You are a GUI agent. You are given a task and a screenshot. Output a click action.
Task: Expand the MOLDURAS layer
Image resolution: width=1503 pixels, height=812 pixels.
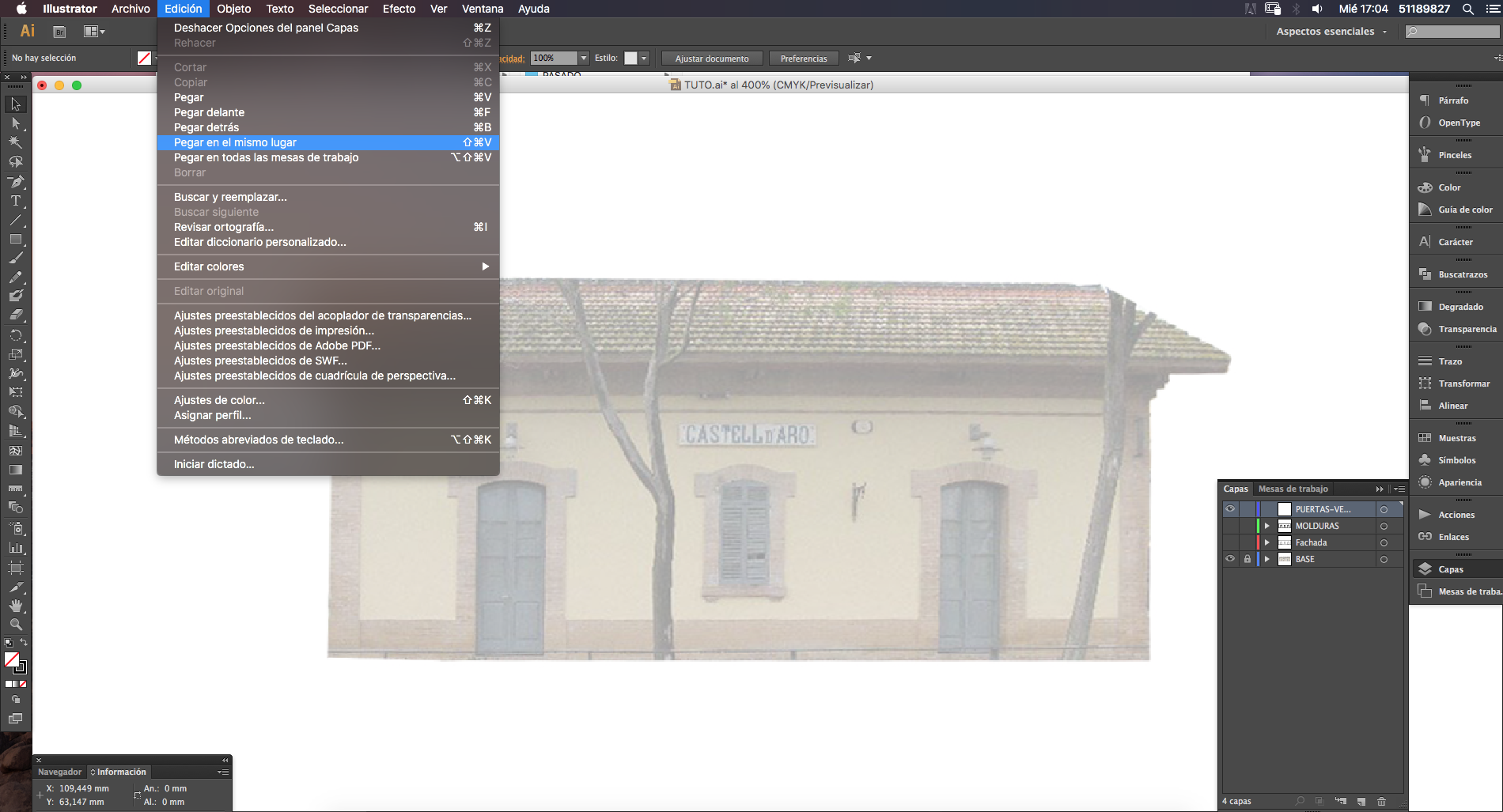(1266, 526)
